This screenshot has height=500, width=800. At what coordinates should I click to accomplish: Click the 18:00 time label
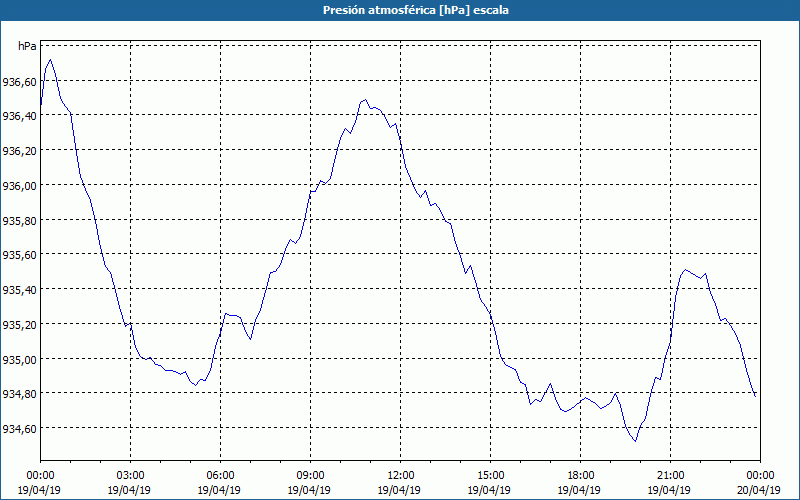pos(581,476)
